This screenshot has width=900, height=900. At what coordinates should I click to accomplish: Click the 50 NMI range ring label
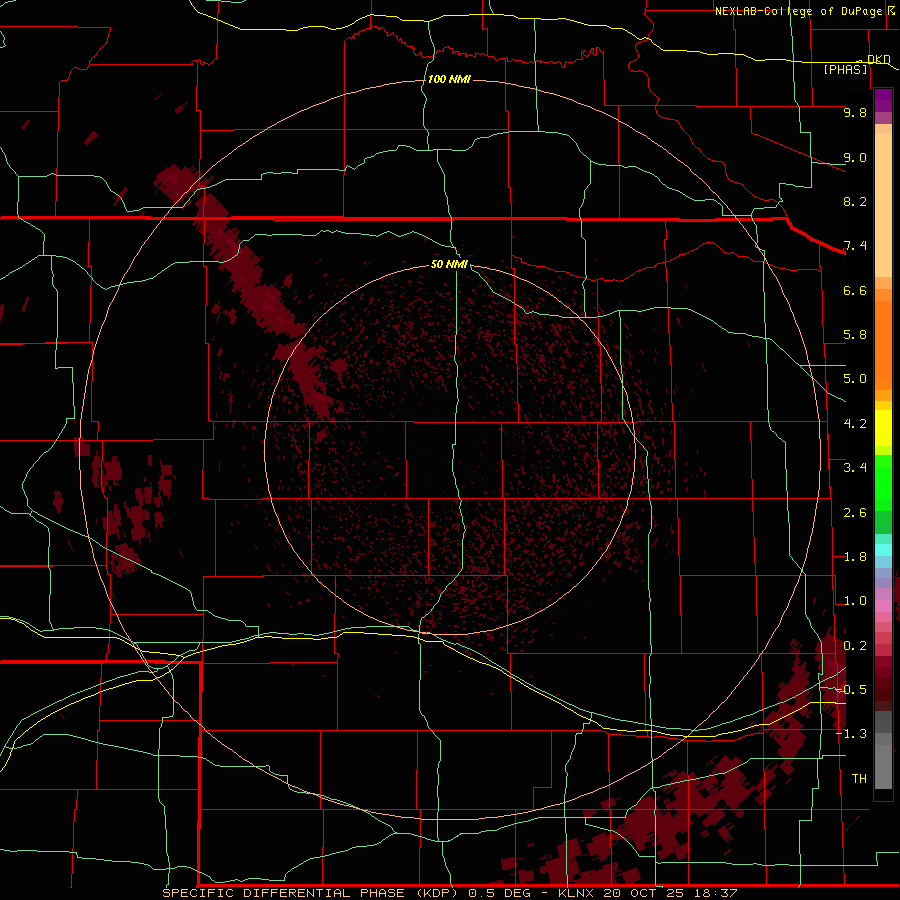click(449, 264)
